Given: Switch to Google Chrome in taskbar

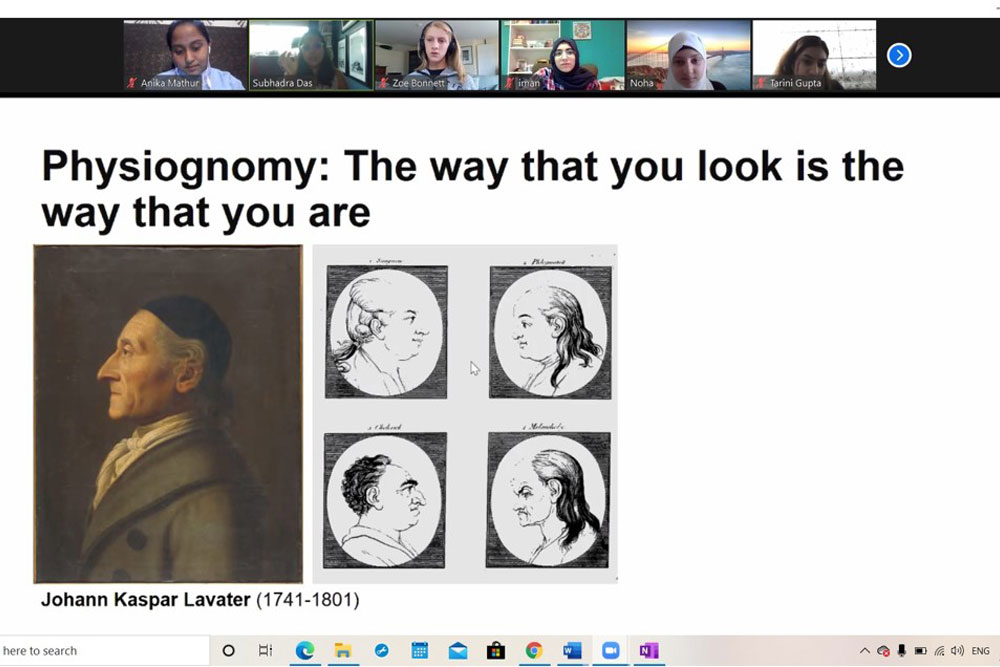Looking at the screenshot, I should [534, 650].
